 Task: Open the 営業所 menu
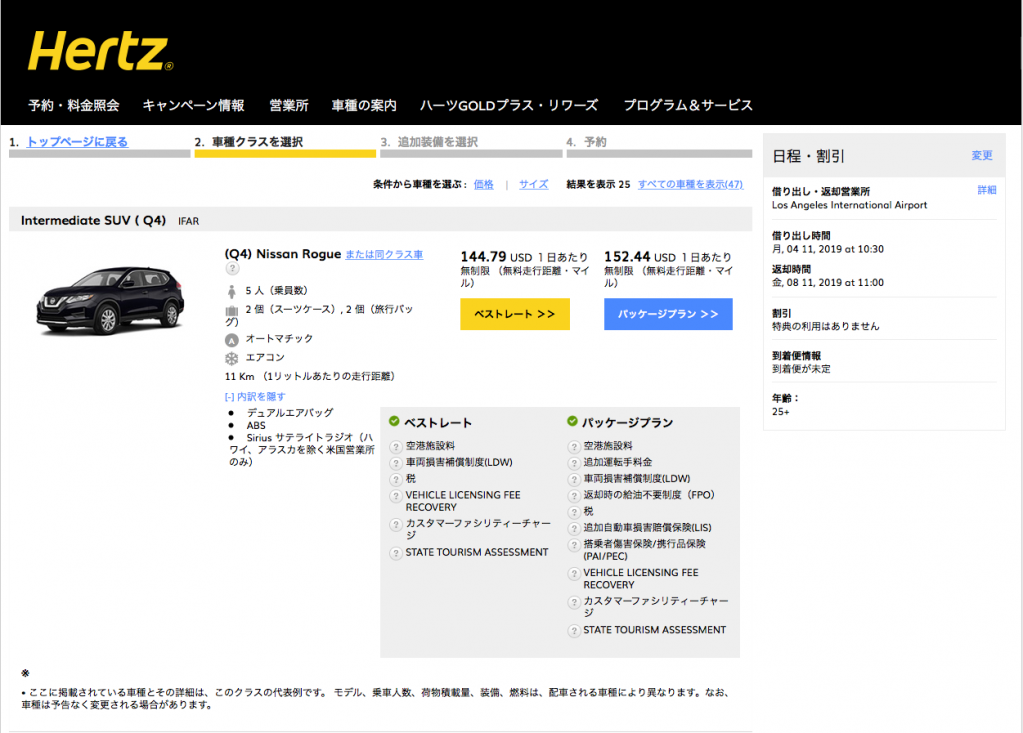pyautogui.click(x=288, y=105)
